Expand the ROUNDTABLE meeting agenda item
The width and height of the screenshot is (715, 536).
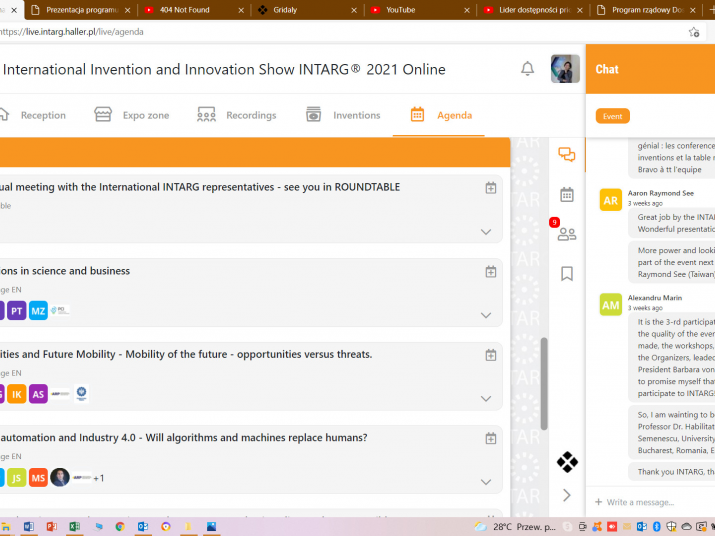click(x=486, y=232)
